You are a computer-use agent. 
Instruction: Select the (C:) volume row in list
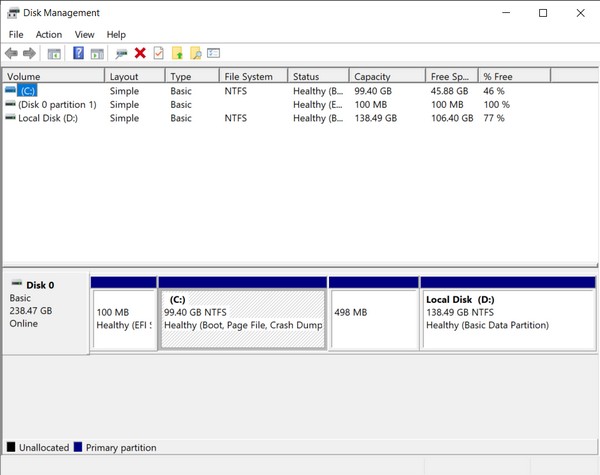point(28,91)
